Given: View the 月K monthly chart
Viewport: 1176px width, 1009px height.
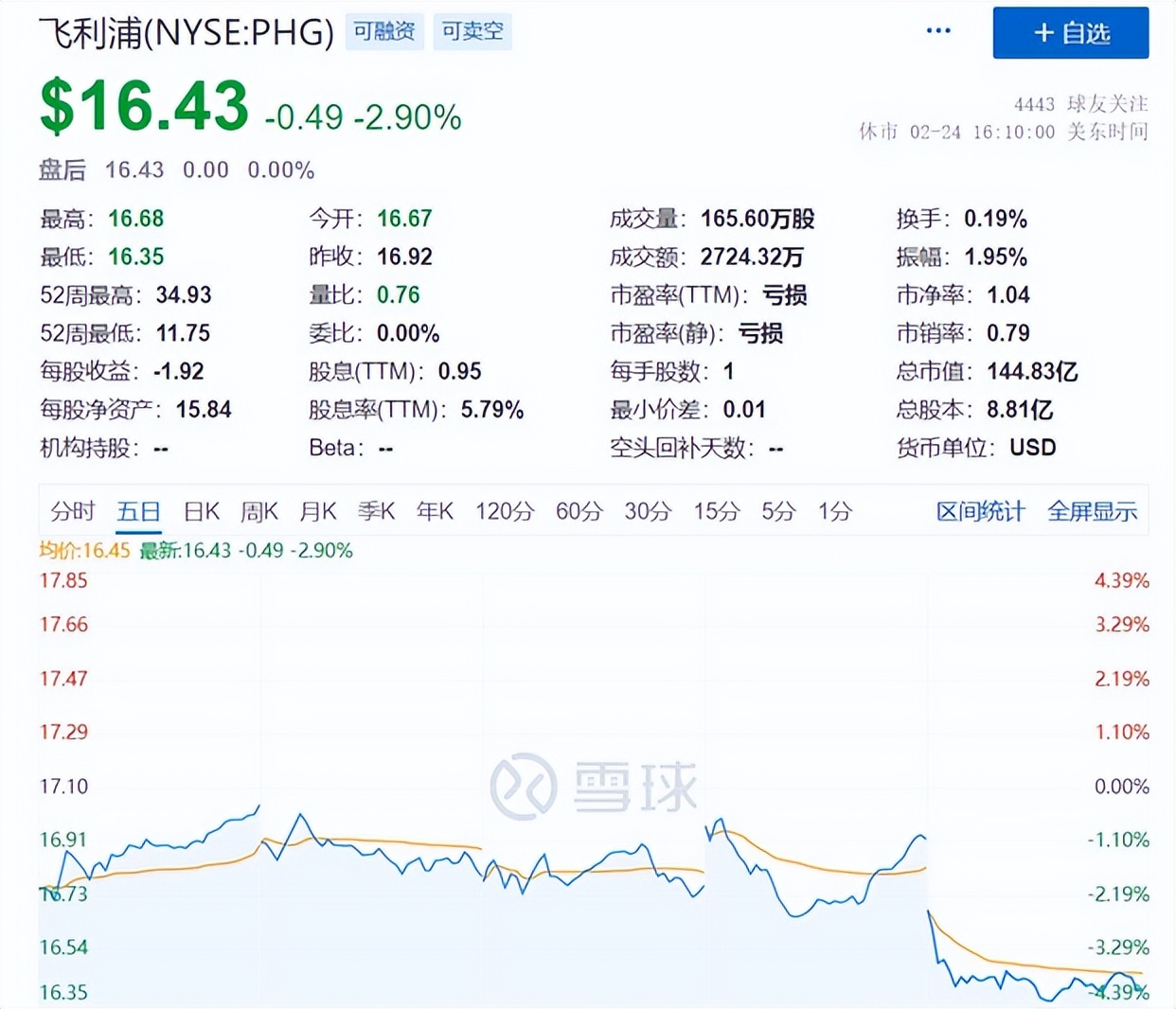Looking at the screenshot, I should (317, 511).
